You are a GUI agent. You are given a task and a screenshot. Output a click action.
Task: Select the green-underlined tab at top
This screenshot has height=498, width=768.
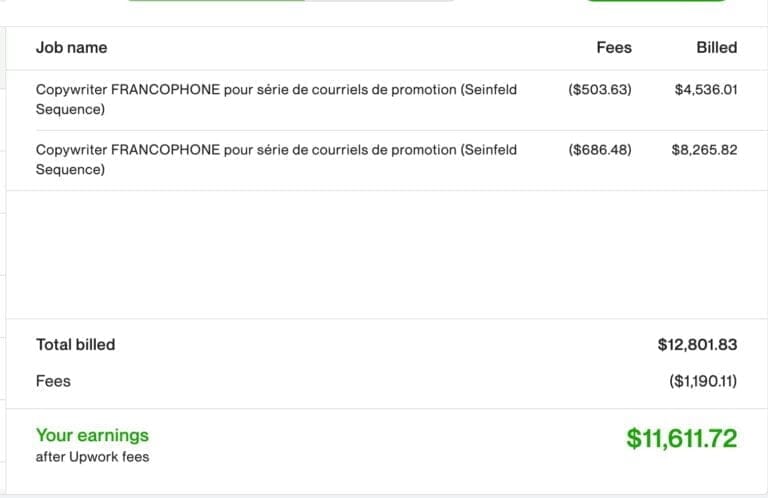(x=216, y=1)
